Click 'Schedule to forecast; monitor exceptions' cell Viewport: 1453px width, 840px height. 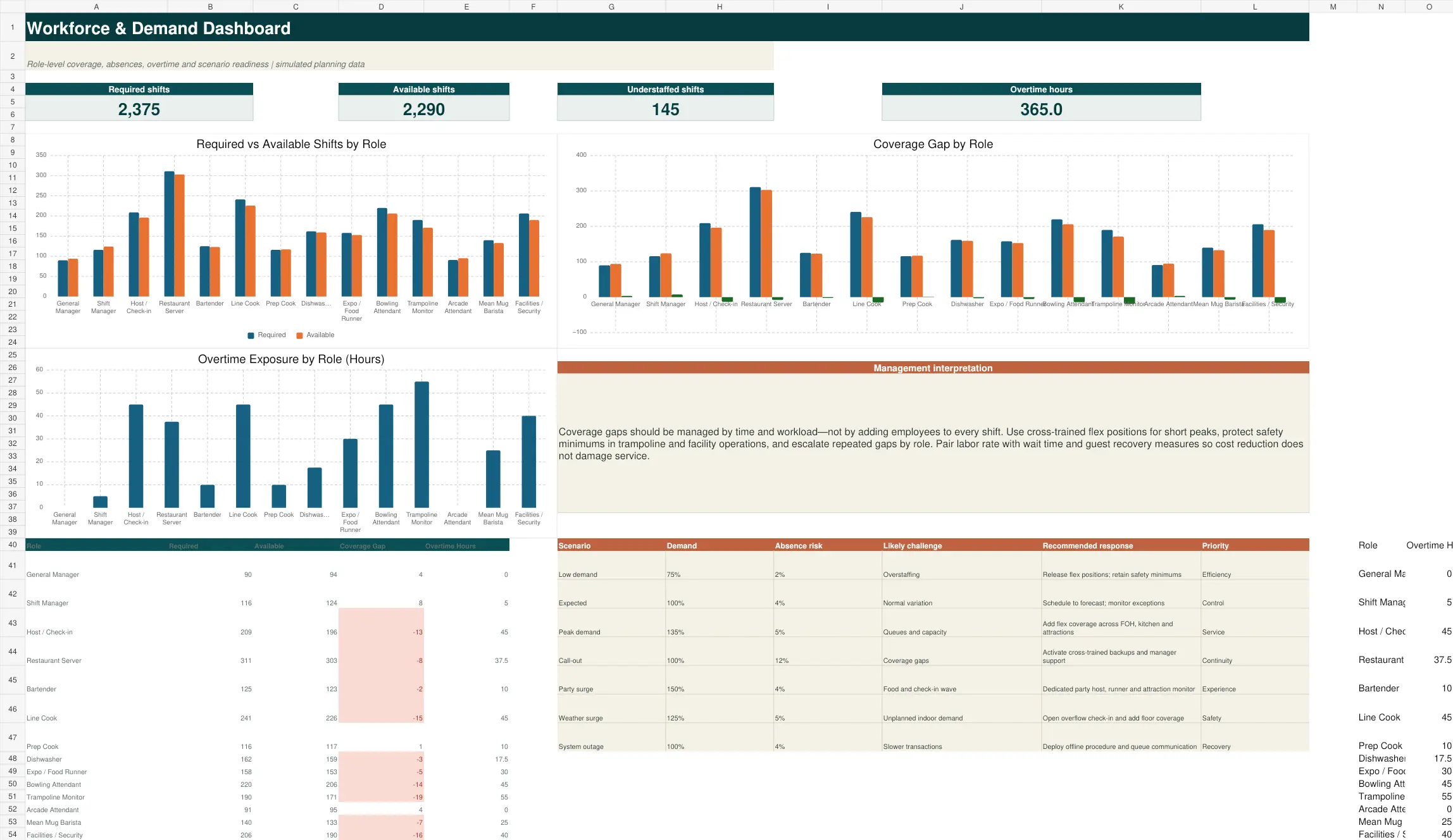(1121, 594)
